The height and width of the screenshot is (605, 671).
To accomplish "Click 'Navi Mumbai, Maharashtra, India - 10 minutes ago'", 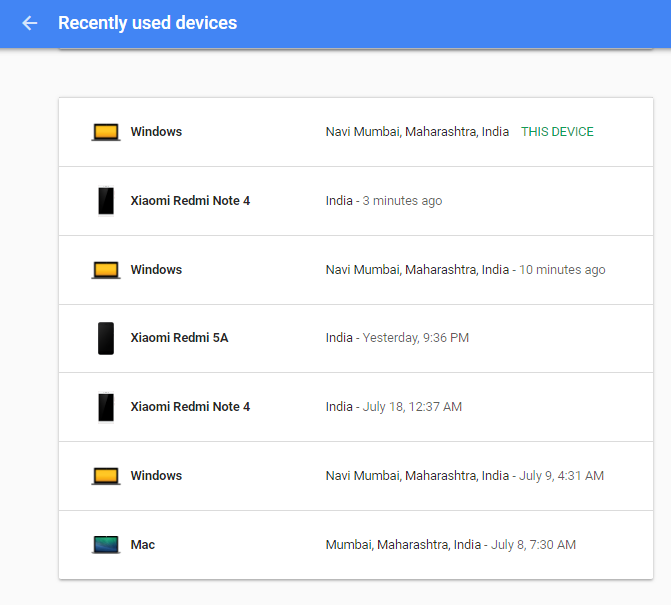I will tap(466, 270).
